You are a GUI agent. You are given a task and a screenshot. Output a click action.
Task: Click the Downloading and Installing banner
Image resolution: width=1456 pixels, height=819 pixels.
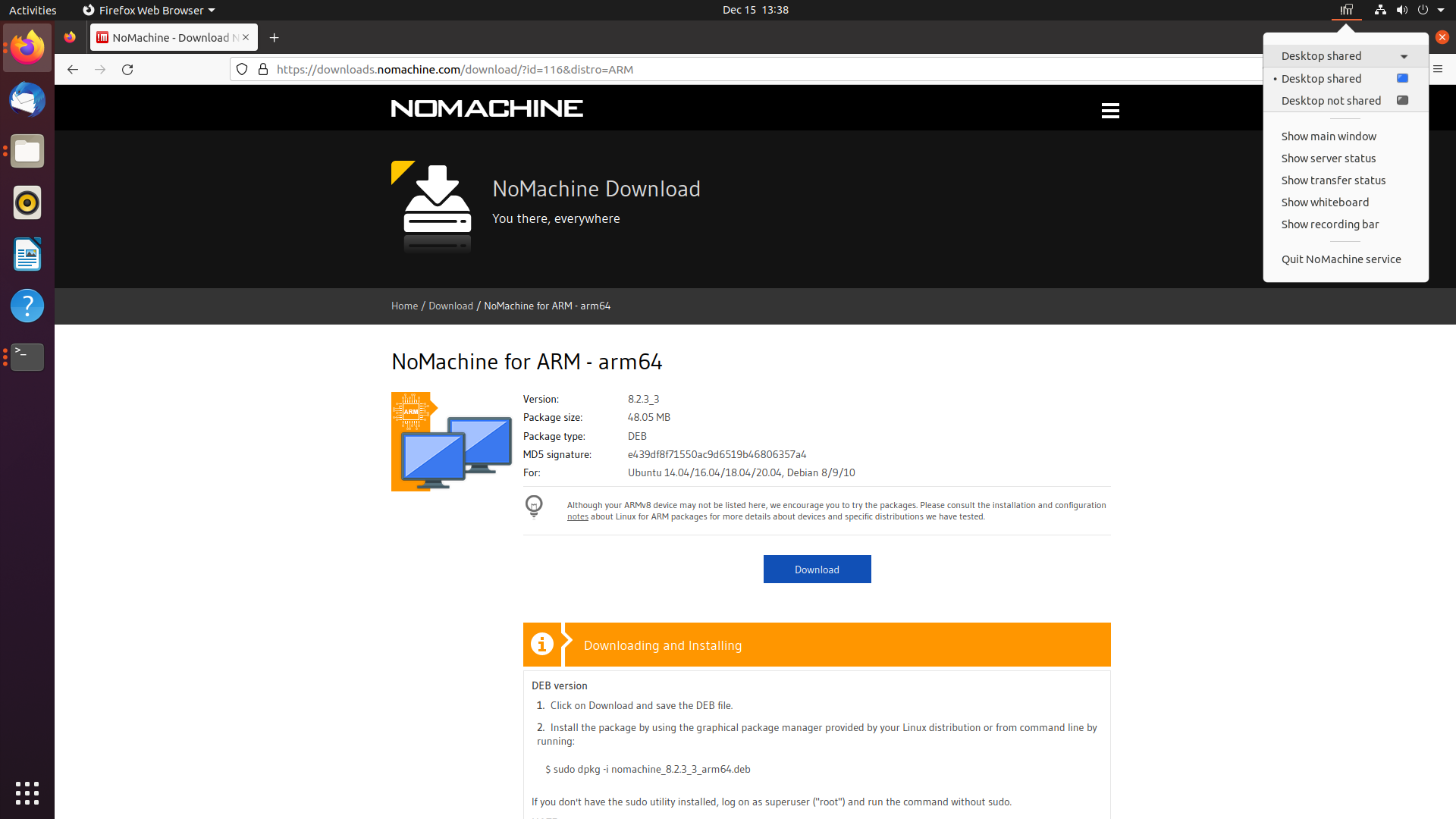click(817, 645)
